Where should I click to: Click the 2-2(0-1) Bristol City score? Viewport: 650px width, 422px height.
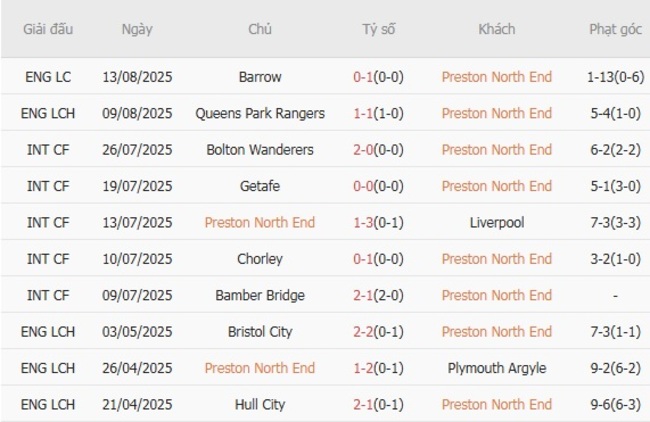379,332
